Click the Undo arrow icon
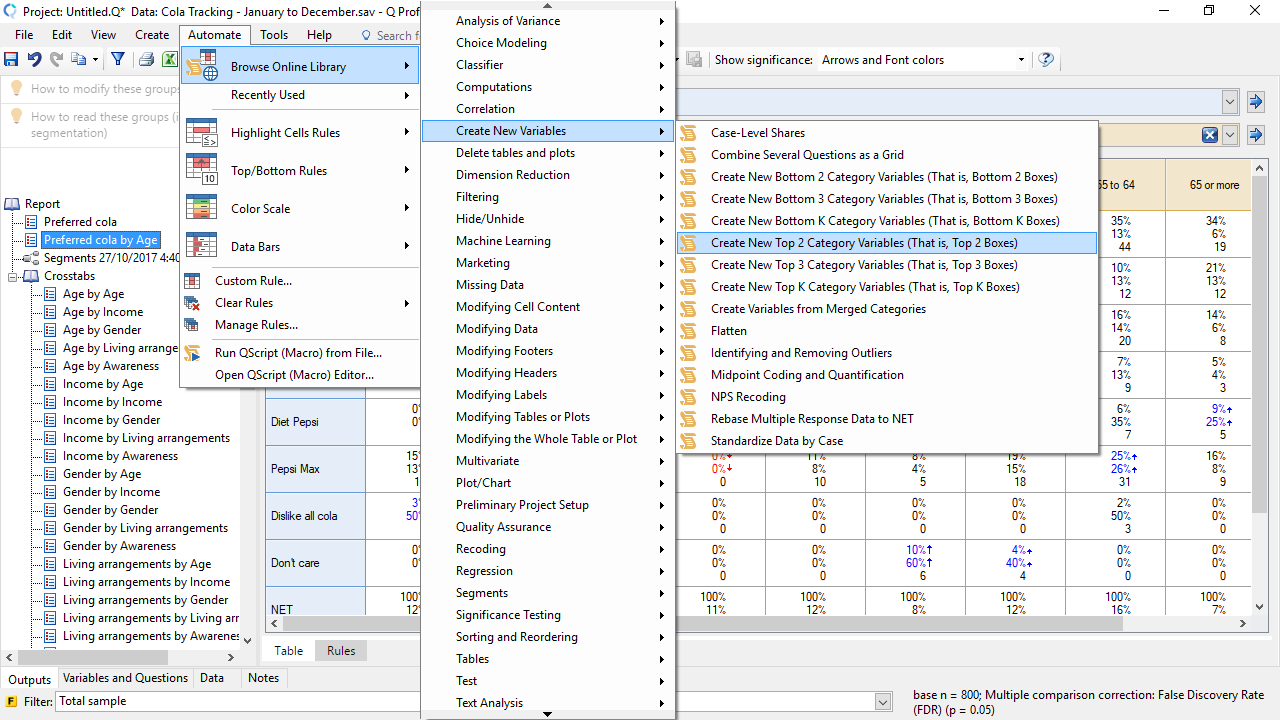This screenshot has height=720, width=1280. (35, 60)
